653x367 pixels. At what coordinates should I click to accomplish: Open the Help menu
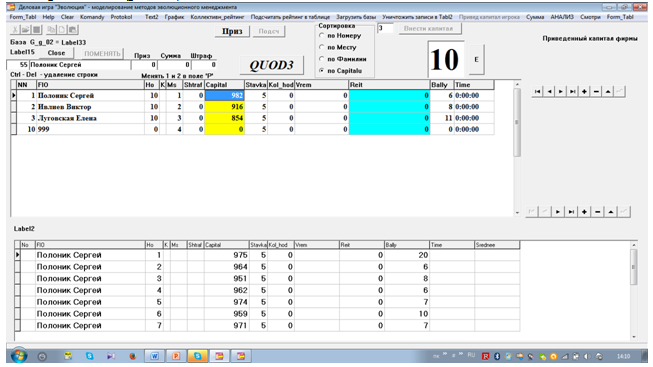pyautogui.click(x=48, y=17)
